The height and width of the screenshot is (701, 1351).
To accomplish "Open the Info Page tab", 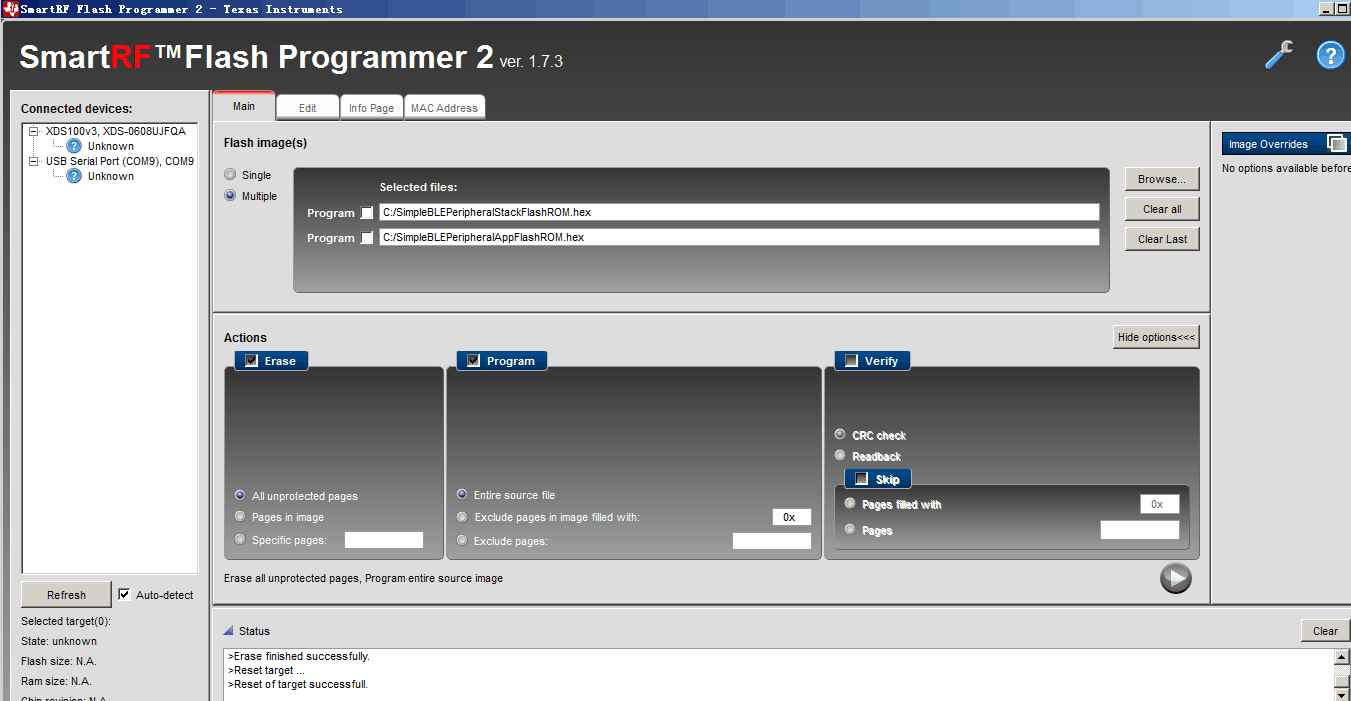I will pyautogui.click(x=371, y=108).
